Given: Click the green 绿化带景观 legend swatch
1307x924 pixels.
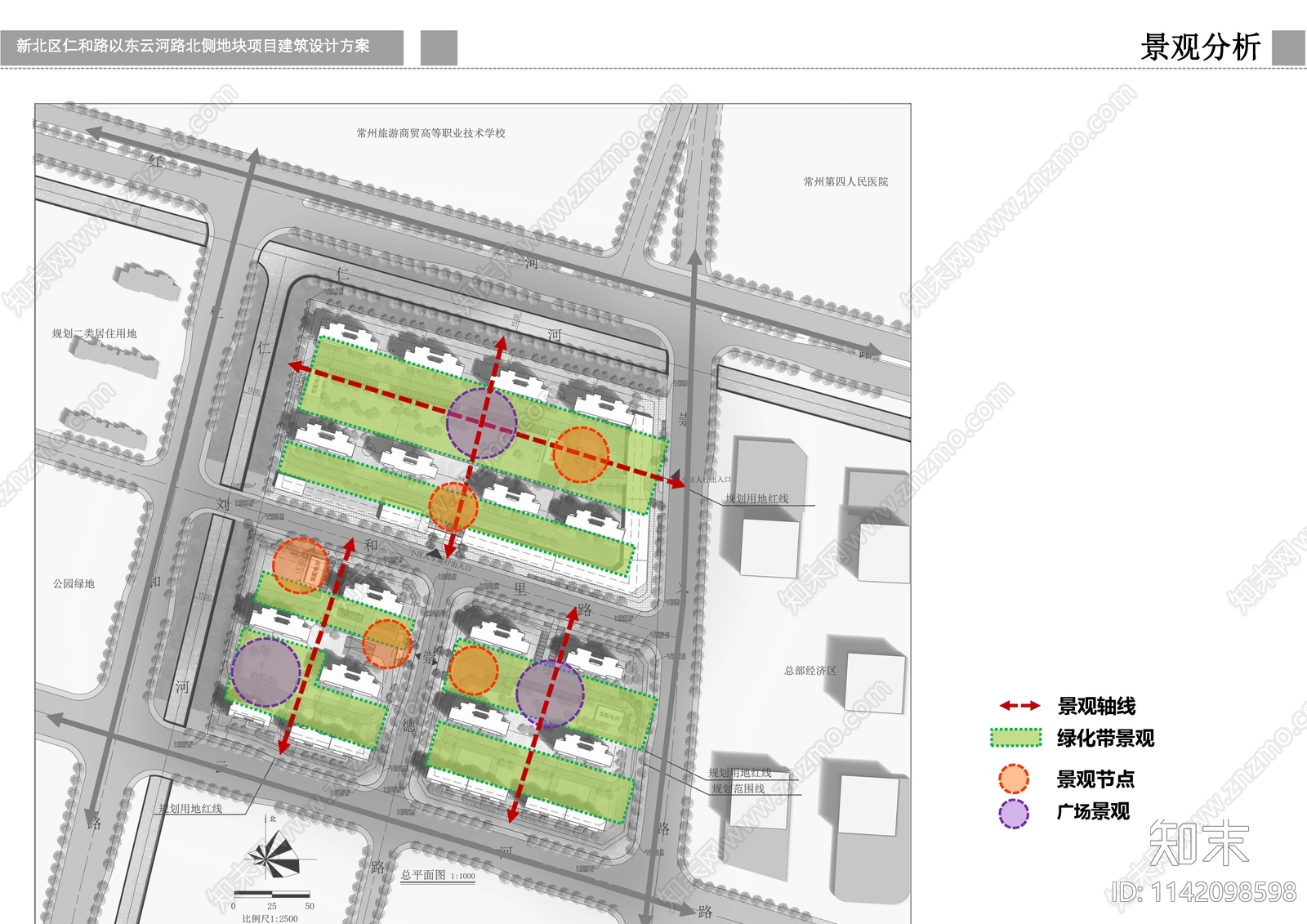Looking at the screenshot, I should coord(1016,738).
